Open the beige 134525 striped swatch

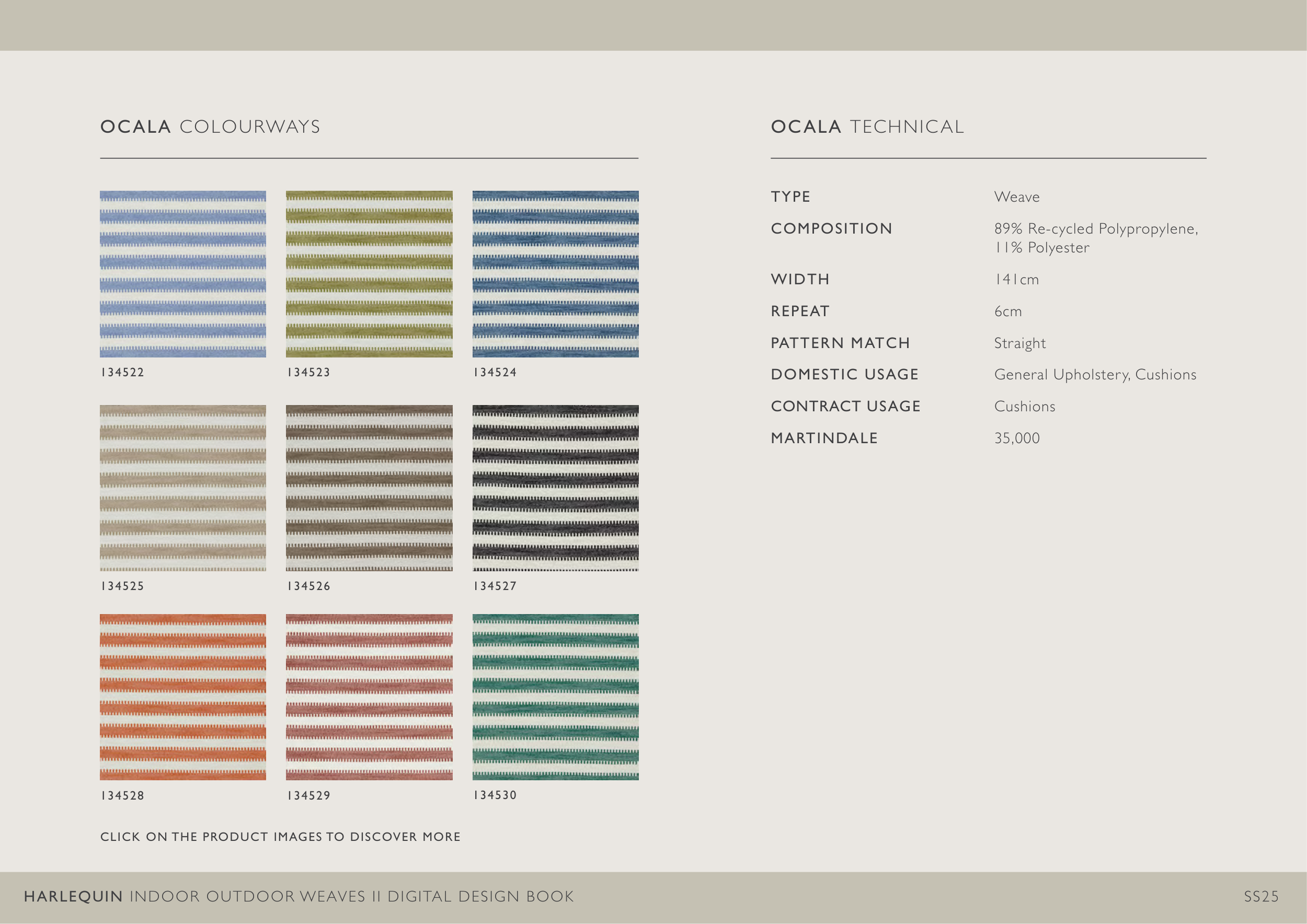click(x=183, y=488)
